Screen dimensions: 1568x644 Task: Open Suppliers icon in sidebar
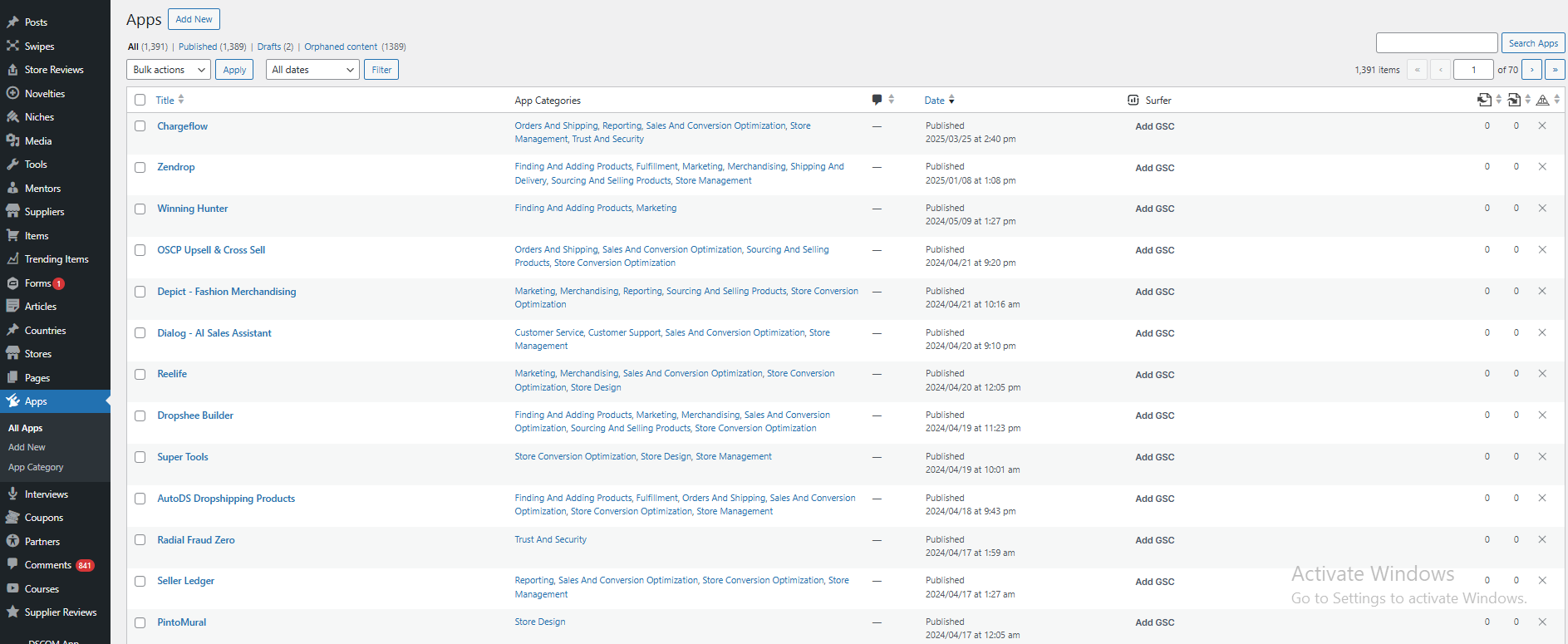[x=12, y=212]
